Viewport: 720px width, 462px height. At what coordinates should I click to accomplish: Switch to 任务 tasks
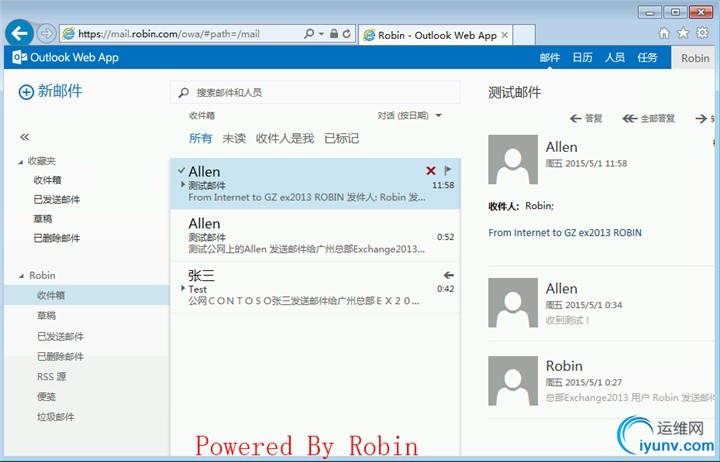pyautogui.click(x=647, y=57)
